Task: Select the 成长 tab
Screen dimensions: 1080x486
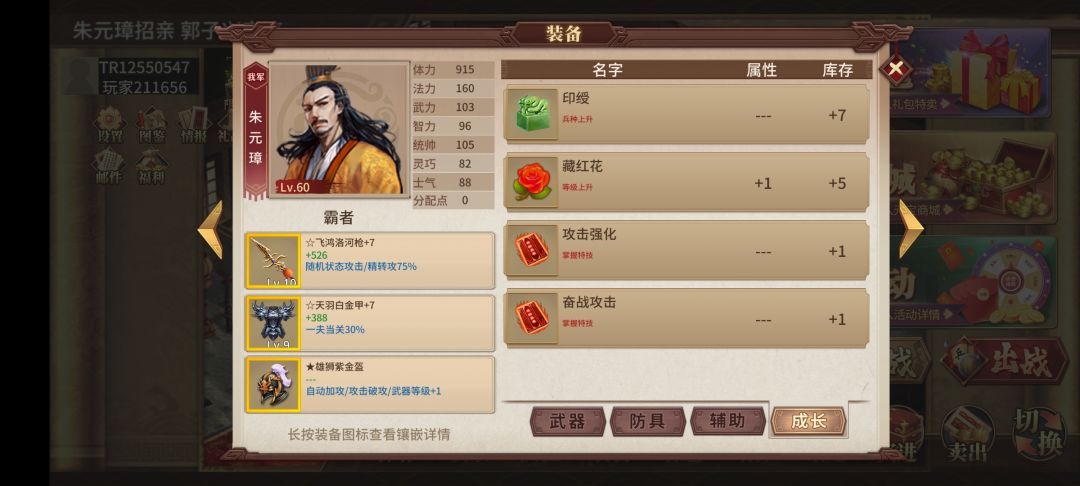Action: pyautogui.click(x=808, y=421)
